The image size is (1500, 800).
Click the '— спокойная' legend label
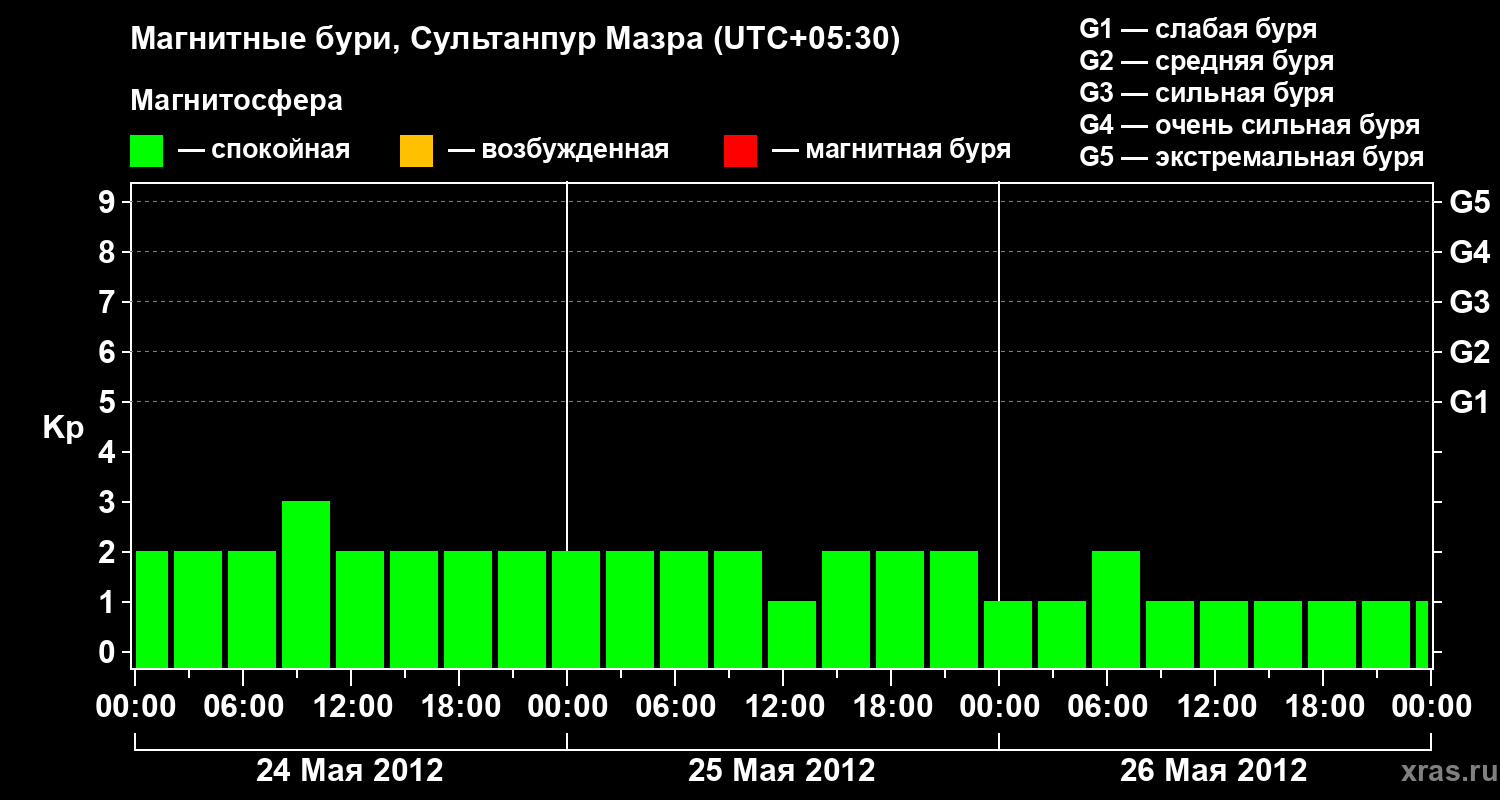[x=264, y=150]
